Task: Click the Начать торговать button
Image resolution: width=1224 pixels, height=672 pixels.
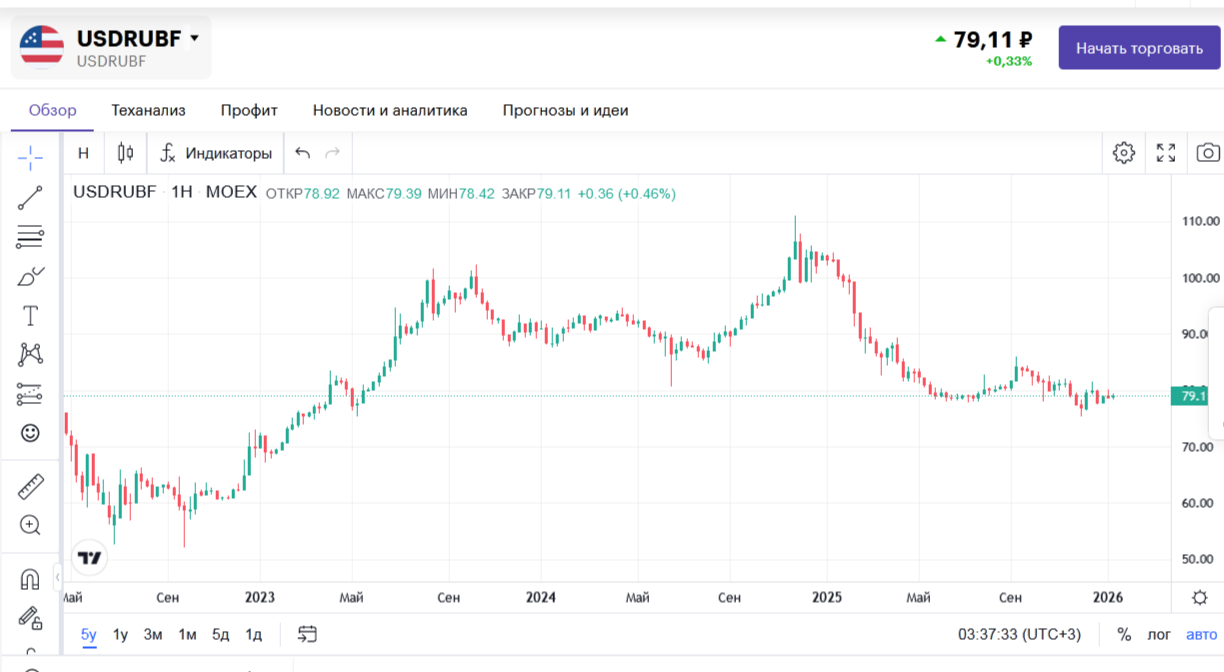Action: click(1139, 48)
